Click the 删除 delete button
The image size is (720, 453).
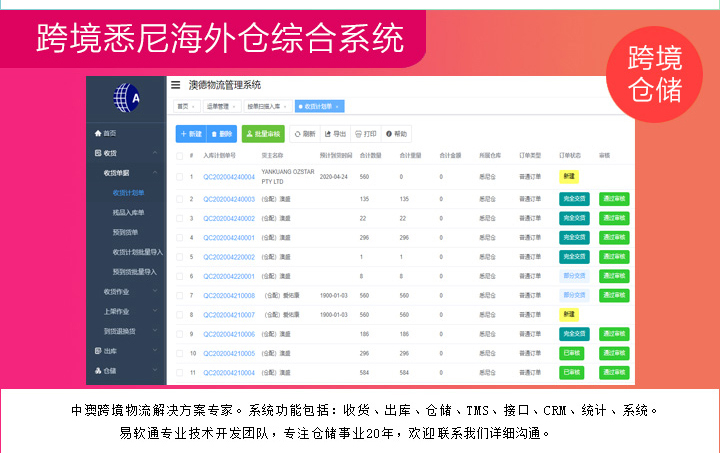coord(222,133)
